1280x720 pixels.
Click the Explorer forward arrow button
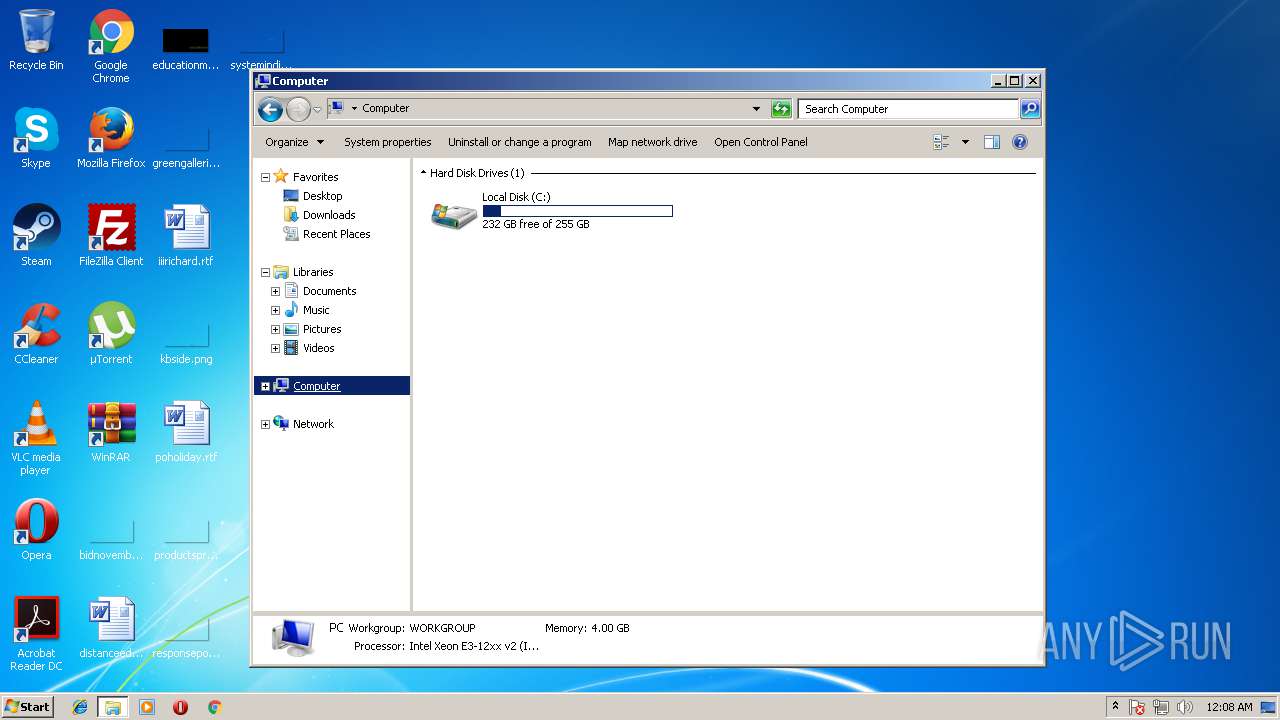[298, 109]
